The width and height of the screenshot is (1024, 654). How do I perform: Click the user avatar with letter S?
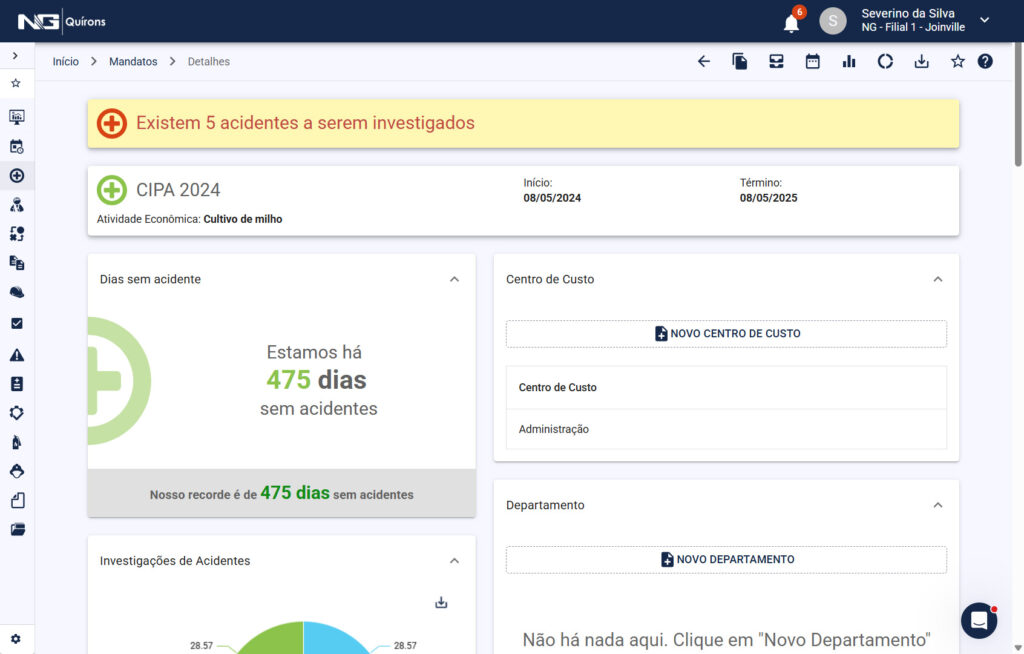[833, 21]
